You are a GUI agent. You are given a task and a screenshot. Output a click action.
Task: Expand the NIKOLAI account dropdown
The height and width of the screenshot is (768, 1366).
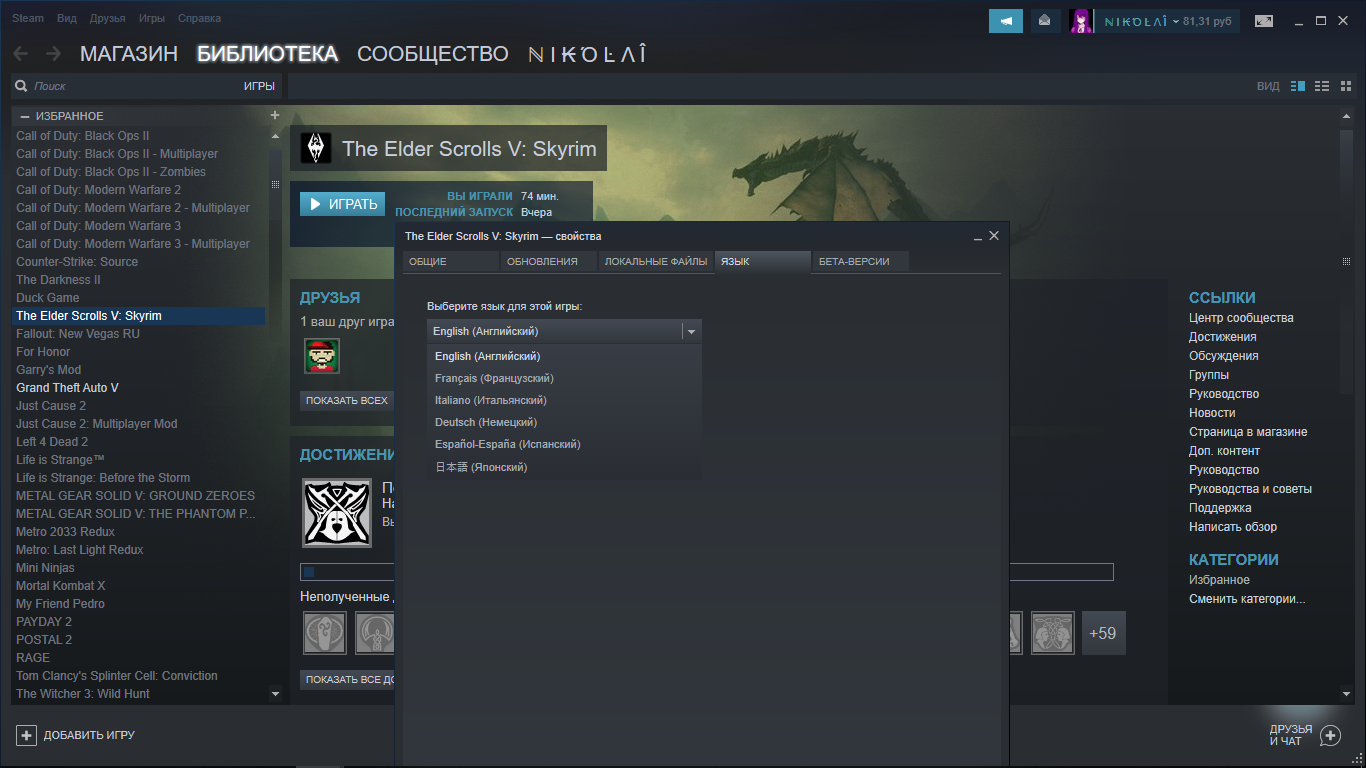(1175, 21)
